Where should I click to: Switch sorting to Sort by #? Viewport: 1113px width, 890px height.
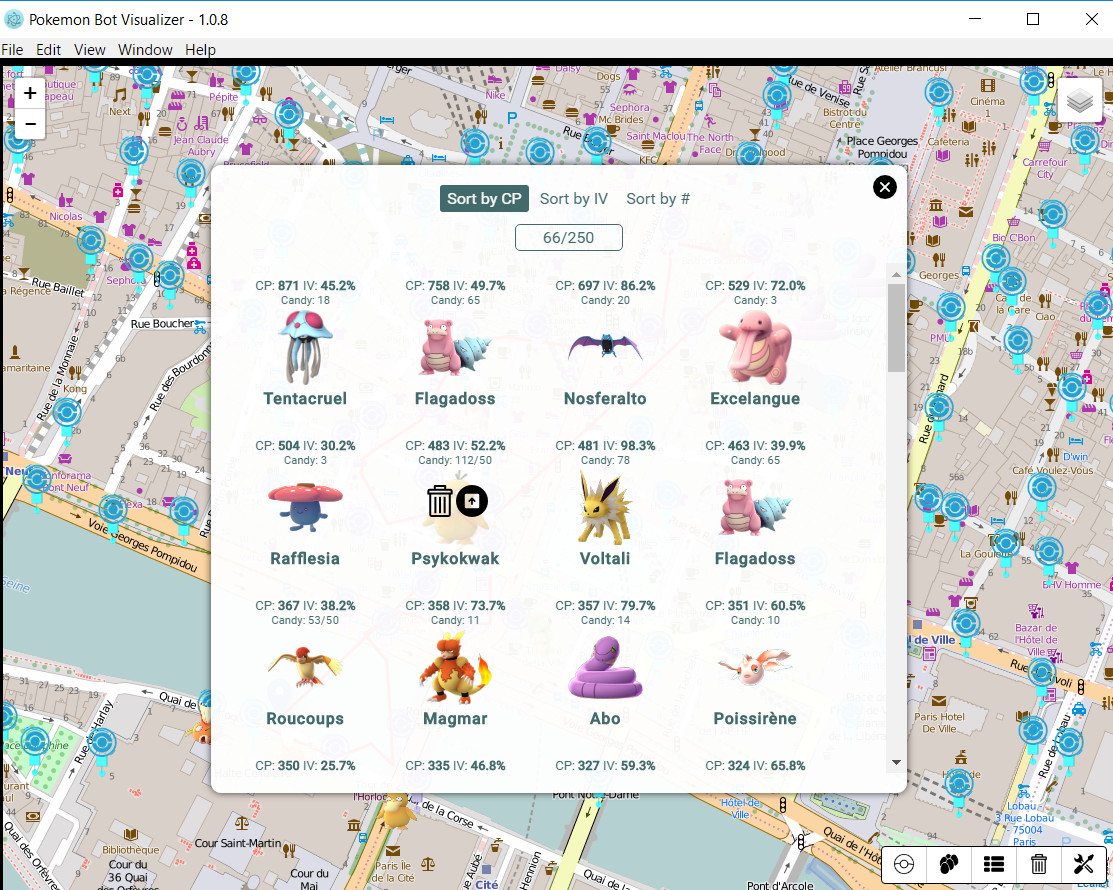click(658, 199)
